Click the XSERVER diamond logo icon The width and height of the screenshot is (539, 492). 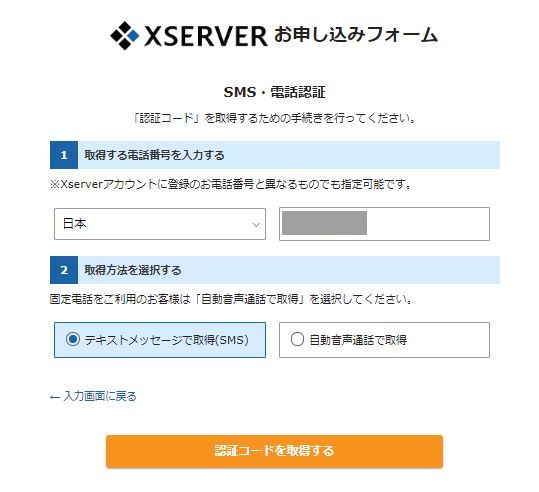[124, 35]
